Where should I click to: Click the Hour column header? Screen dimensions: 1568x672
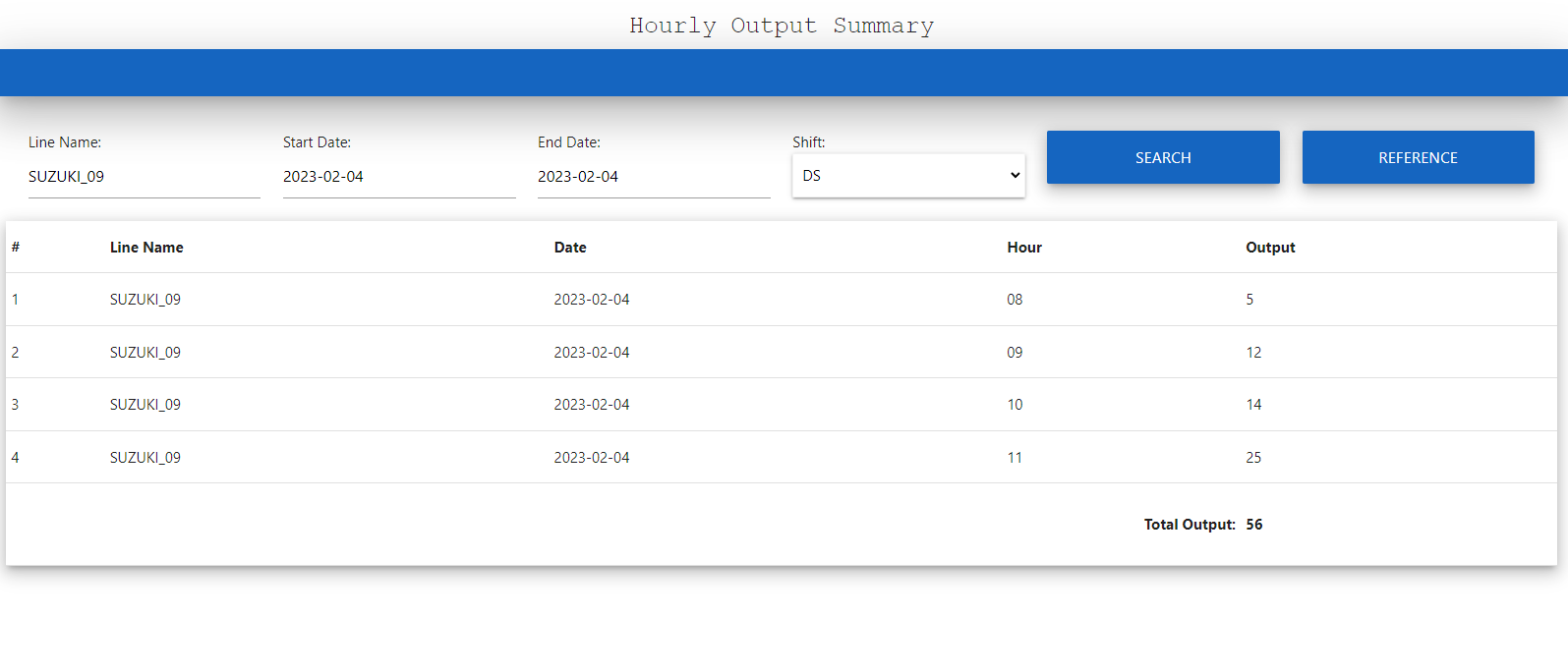[x=1024, y=248]
